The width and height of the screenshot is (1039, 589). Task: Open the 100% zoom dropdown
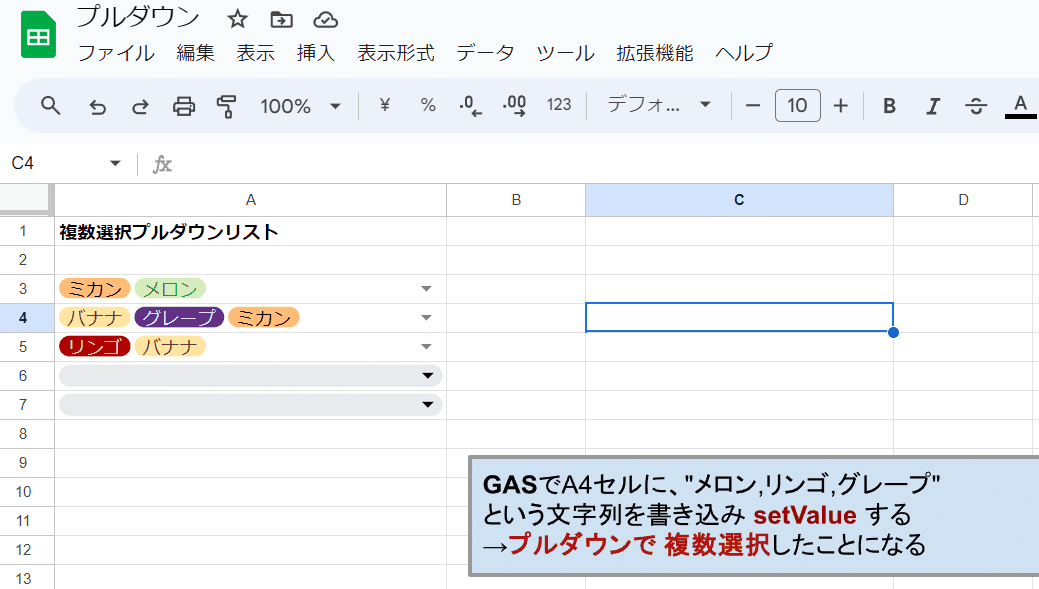pos(300,106)
